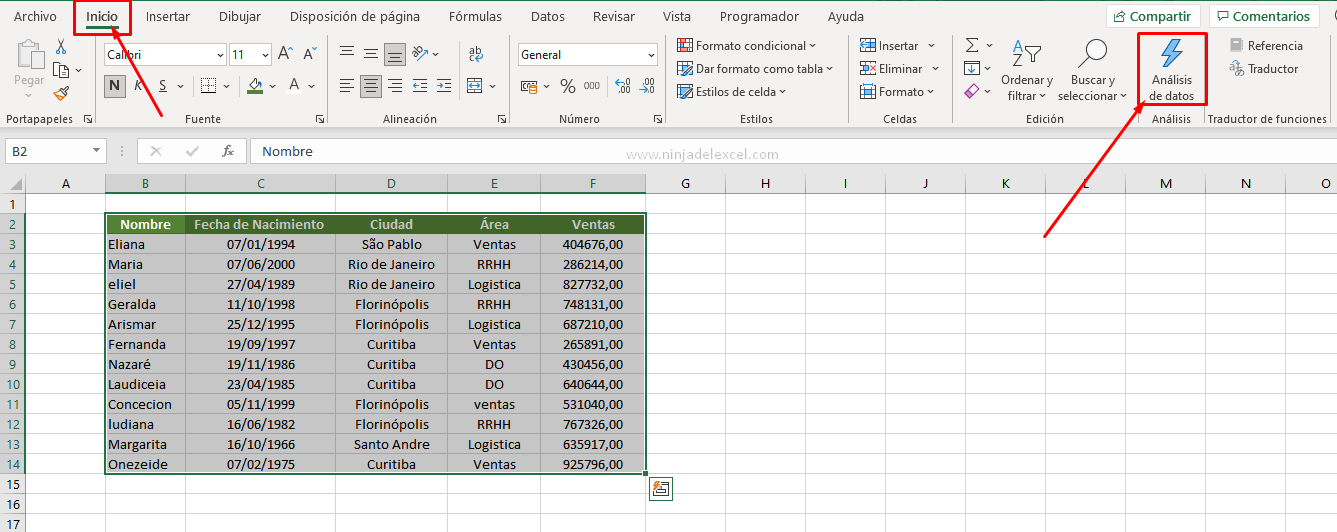
Task: Select the Format Painter brush icon
Action: coord(61,93)
